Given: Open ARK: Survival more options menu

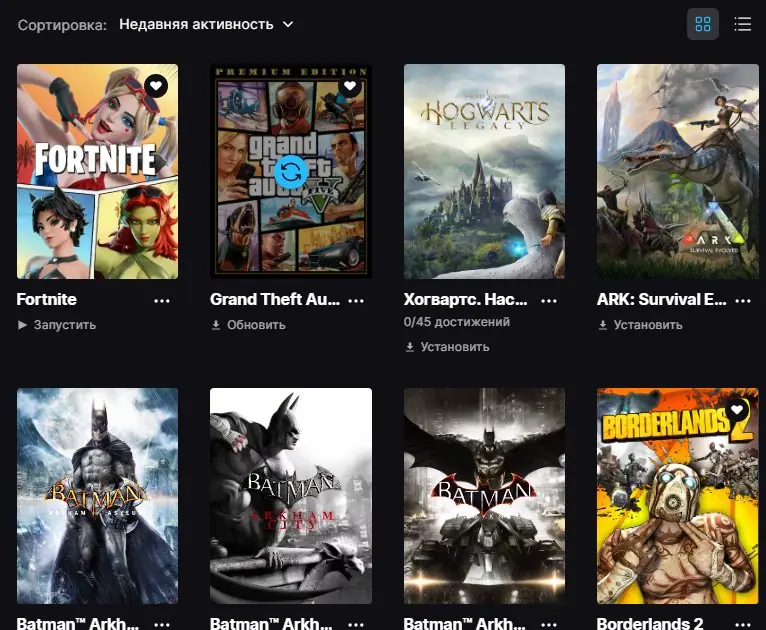Looking at the screenshot, I should click(x=743, y=300).
